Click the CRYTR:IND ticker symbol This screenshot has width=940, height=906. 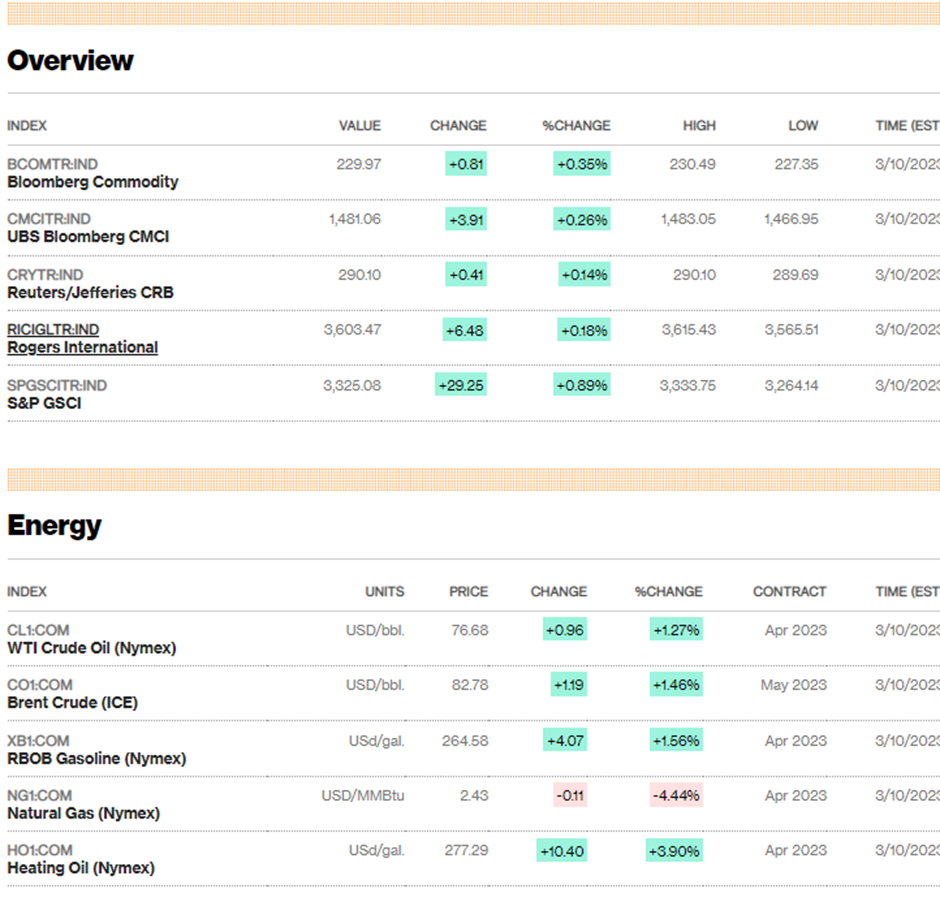click(45, 275)
